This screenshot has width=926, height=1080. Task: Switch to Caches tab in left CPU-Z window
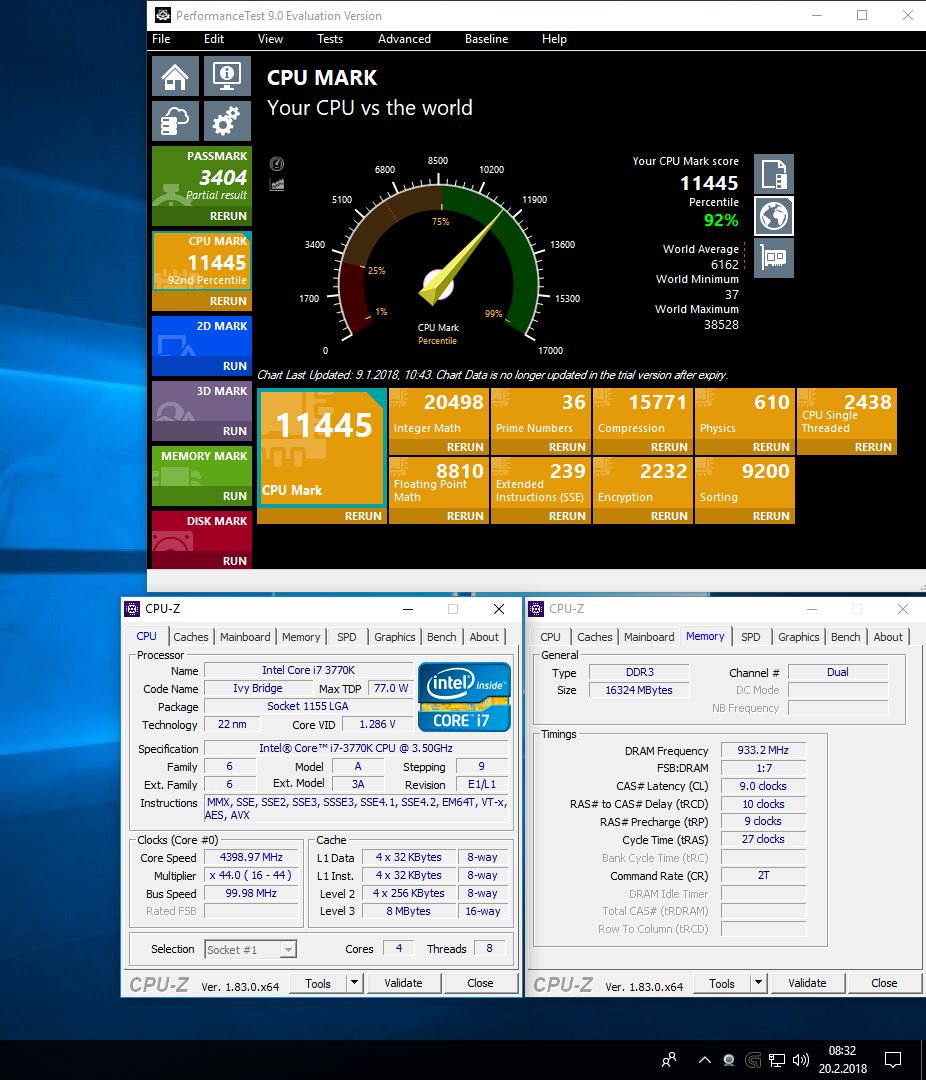pyautogui.click(x=191, y=637)
